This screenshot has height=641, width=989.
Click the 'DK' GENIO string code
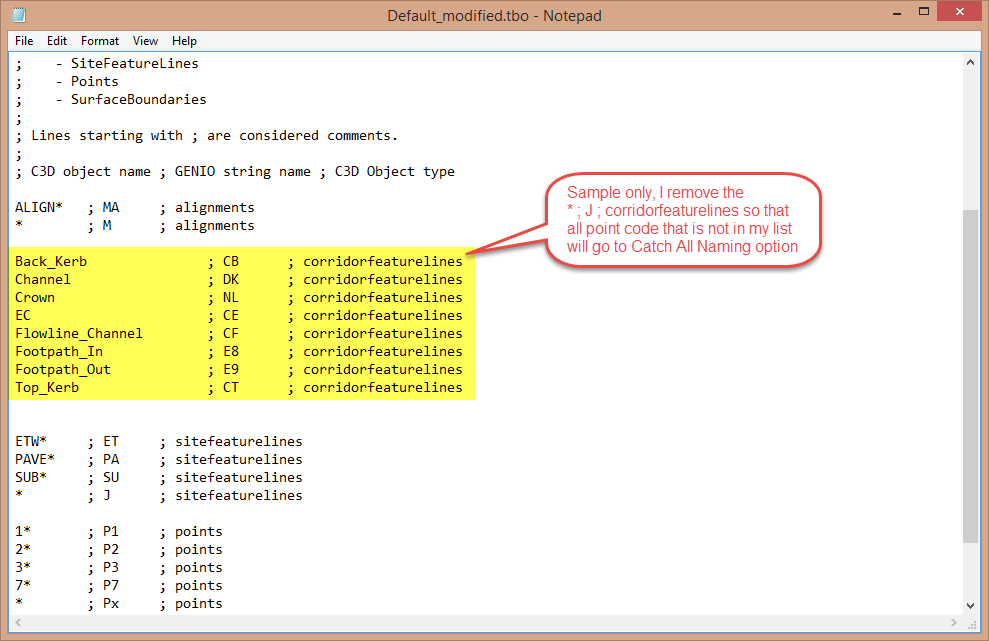[231, 279]
